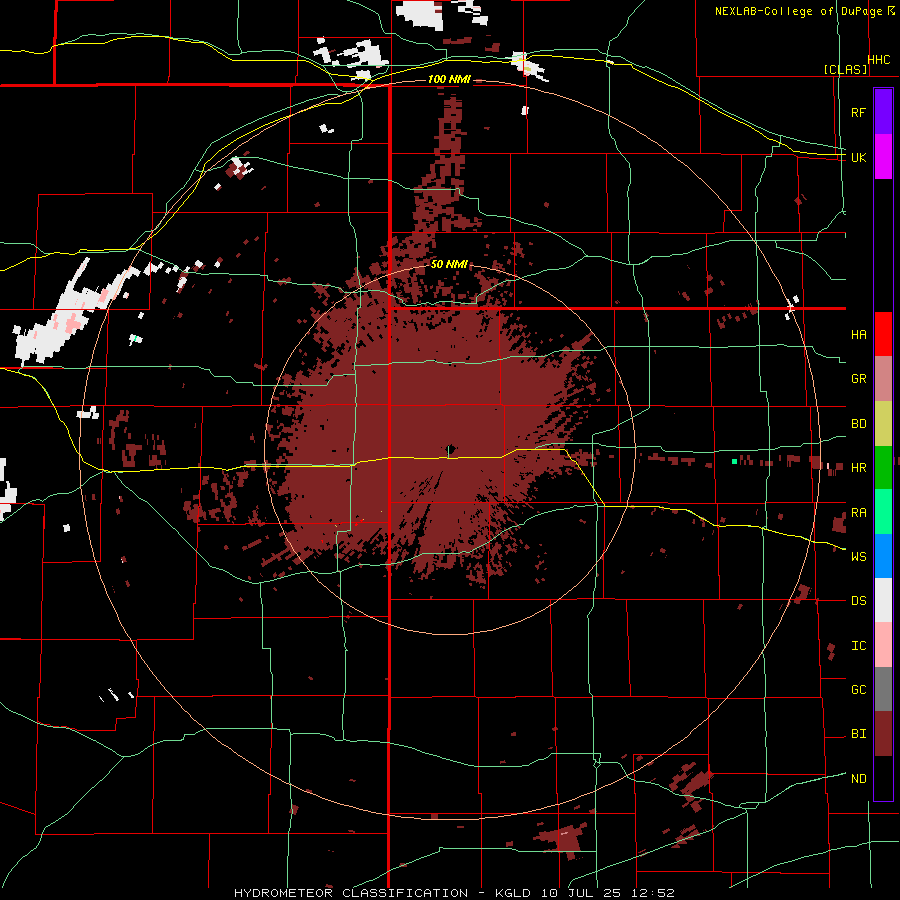Screen dimensions: 900x900
Task: Click the black ND legend color swatch
Action: (883, 778)
